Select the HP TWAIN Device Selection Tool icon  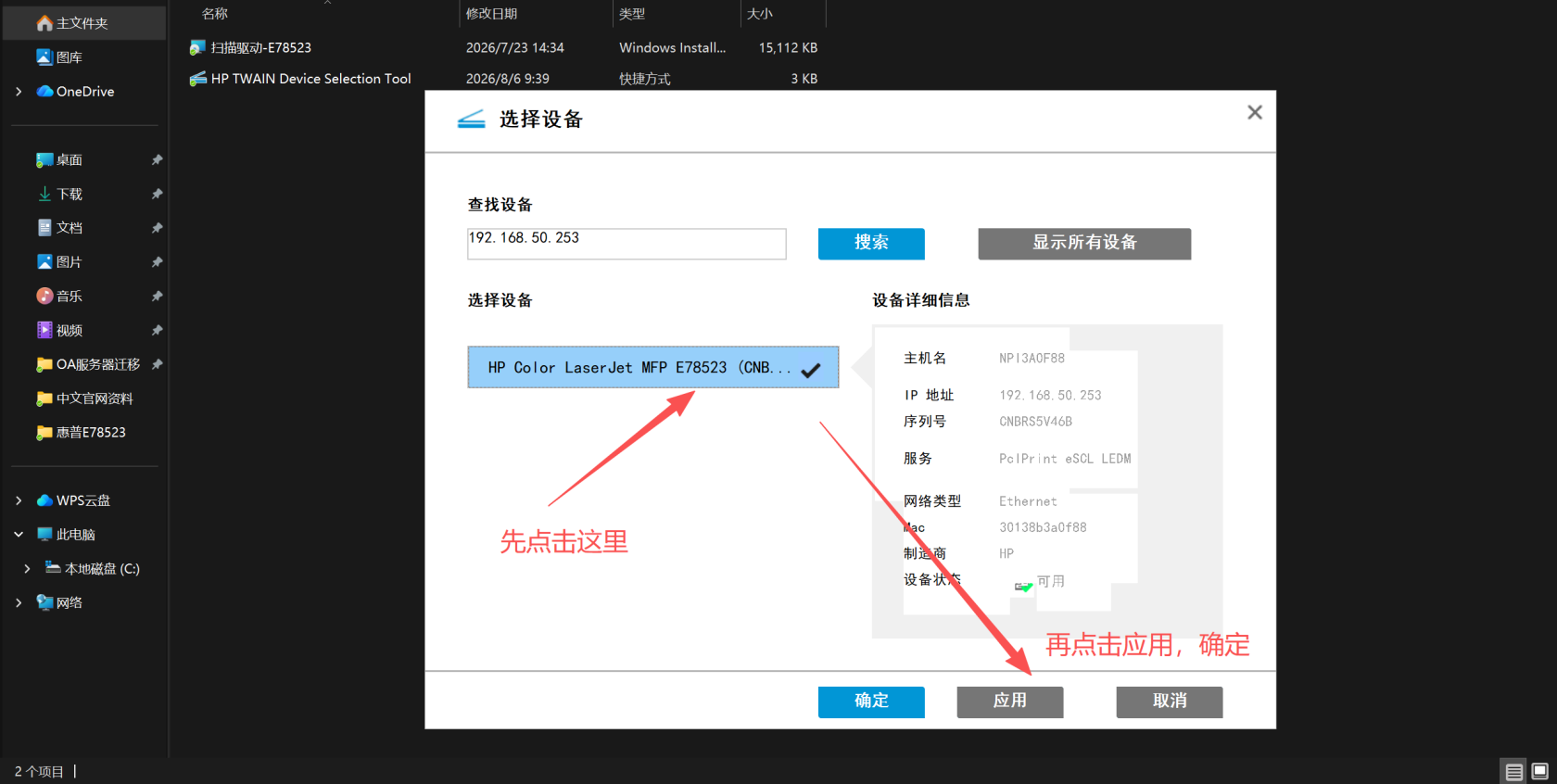pyautogui.click(x=197, y=79)
